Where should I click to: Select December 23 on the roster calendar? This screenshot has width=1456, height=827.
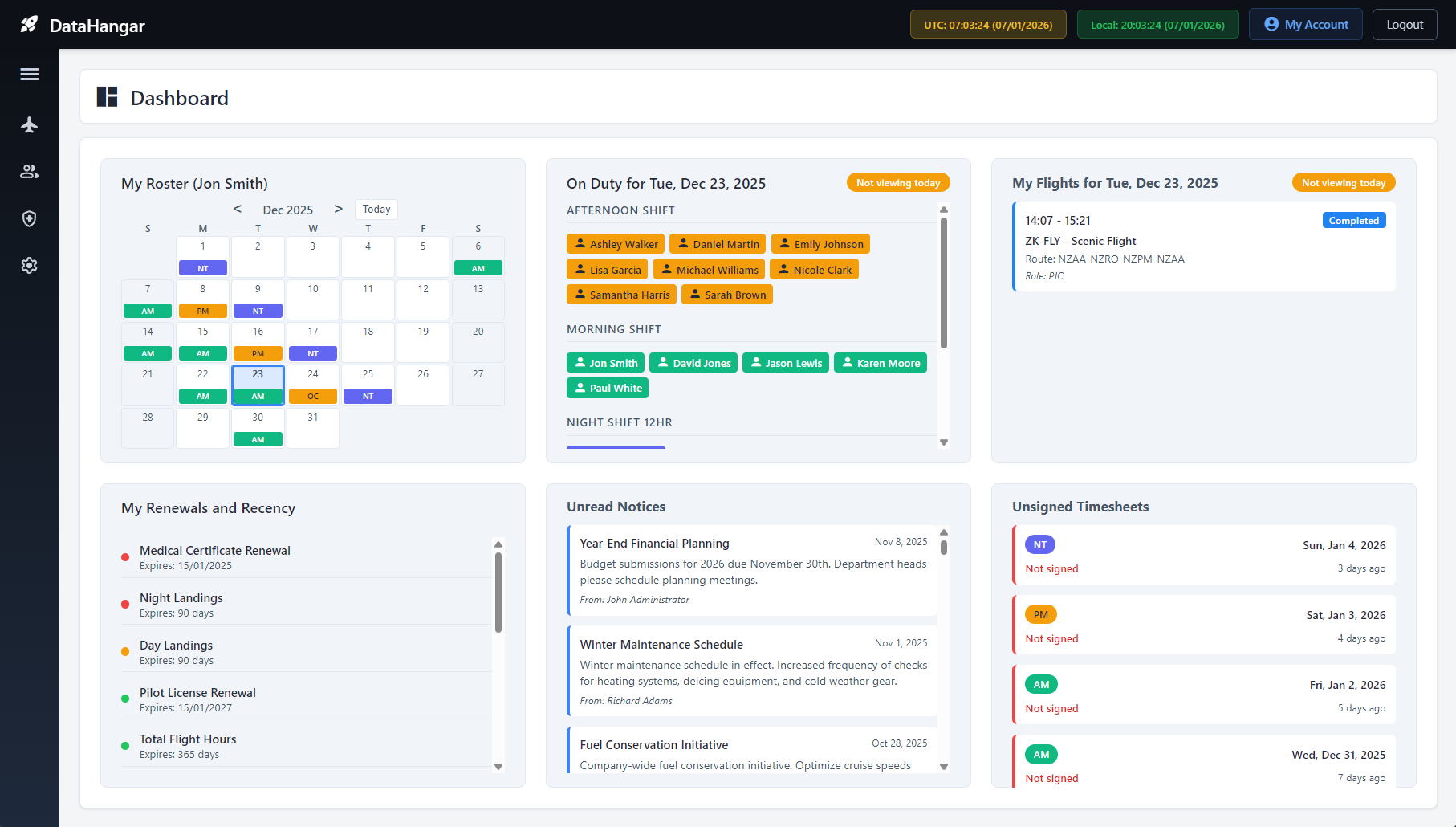(258, 385)
